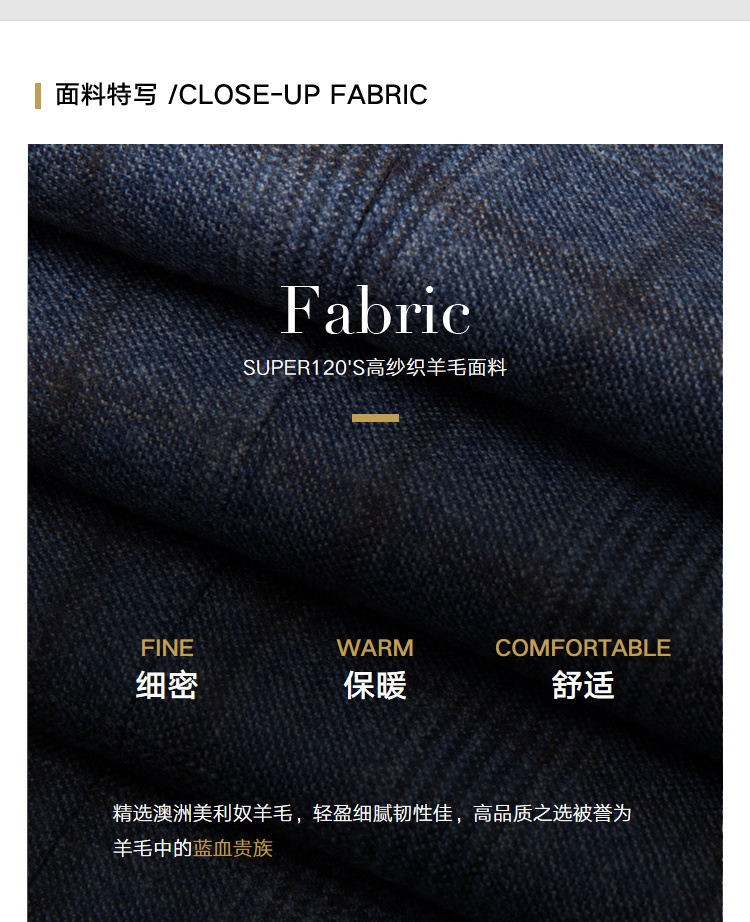Click CLOSE-UP FABRIC English heading text
This screenshot has height=922, width=750.
[x=303, y=95]
